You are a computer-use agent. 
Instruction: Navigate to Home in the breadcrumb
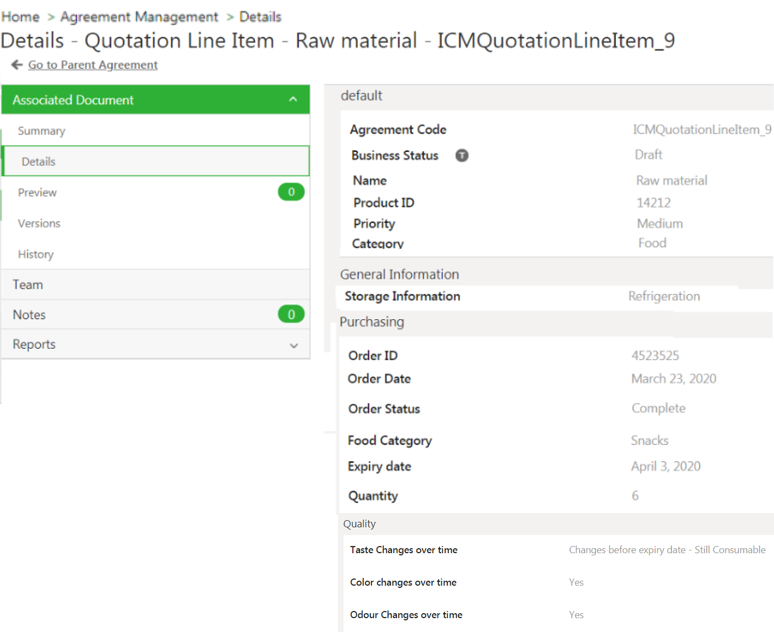point(20,17)
